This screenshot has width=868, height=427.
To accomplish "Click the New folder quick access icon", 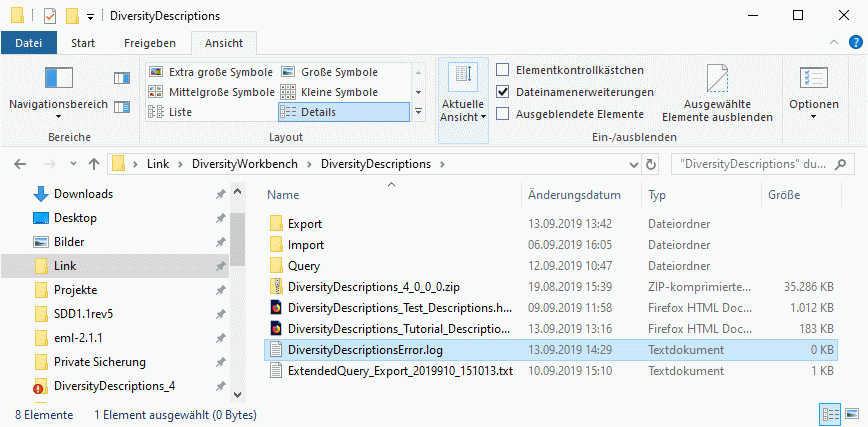I will [72, 16].
